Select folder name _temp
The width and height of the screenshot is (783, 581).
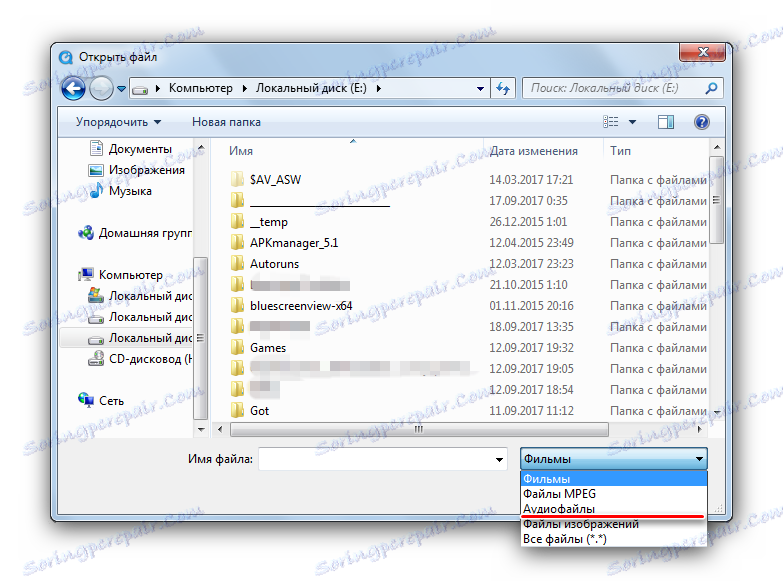point(269,222)
